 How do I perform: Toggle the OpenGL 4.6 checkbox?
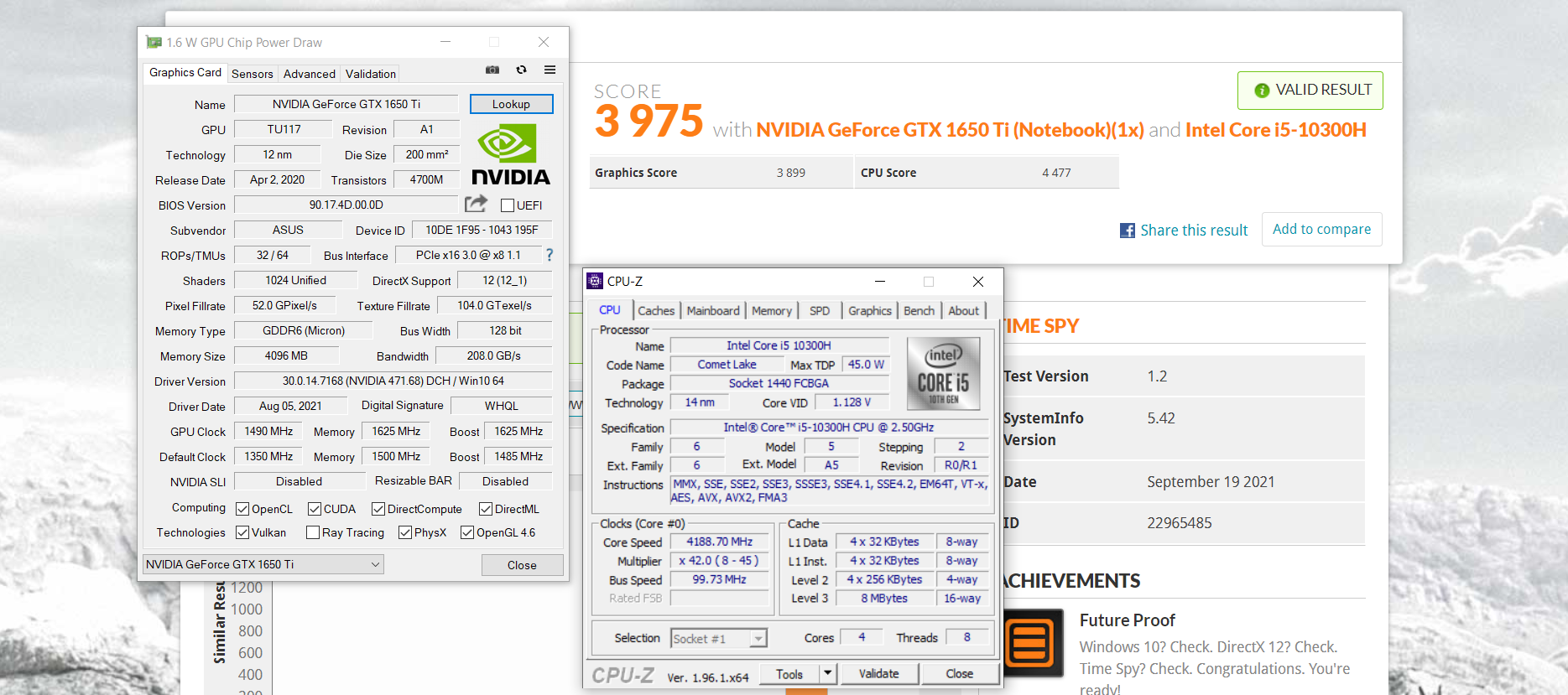point(467,532)
